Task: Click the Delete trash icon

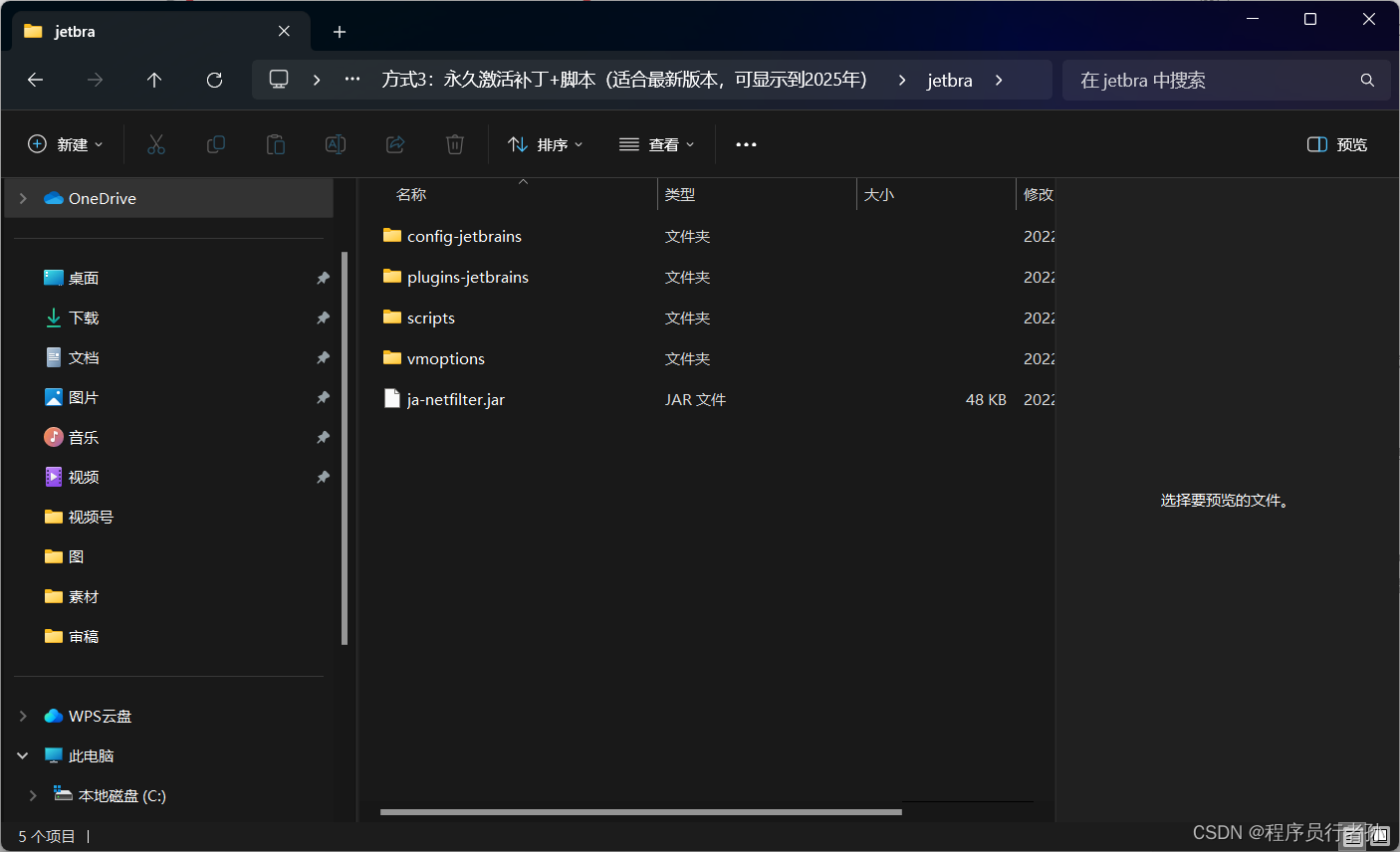Action: (x=455, y=144)
